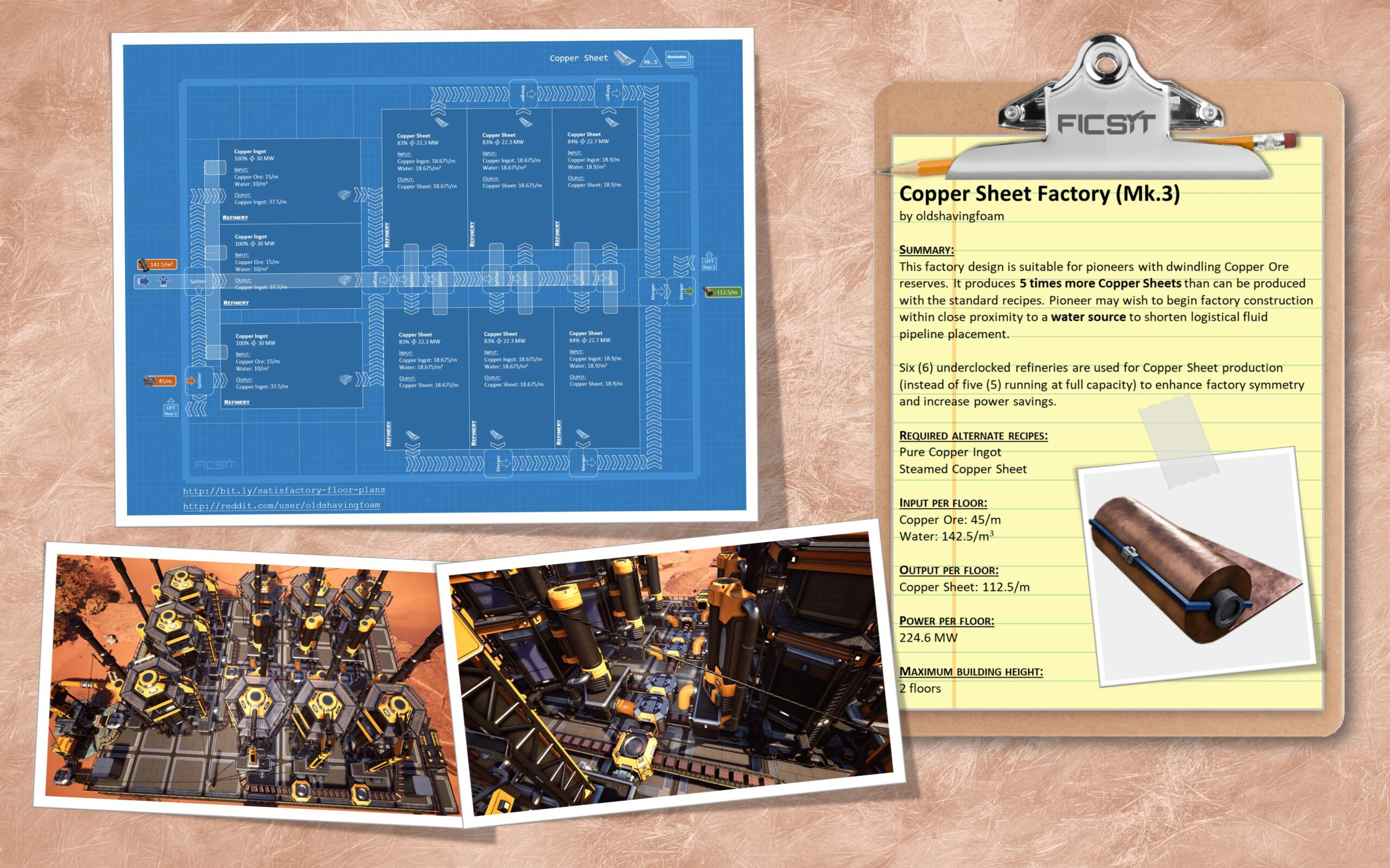The width and height of the screenshot is (1390, 868).
Task: Click sheet icon in bottom 84% 22.7 MW refinery
Action: point(582,434)
